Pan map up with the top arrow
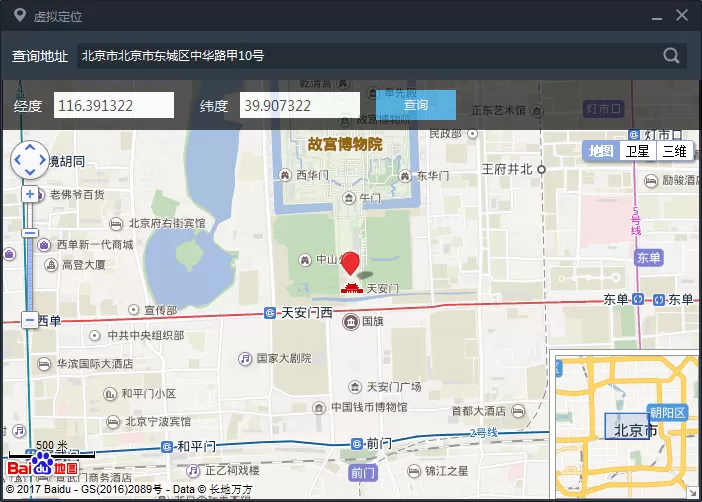This screenshot has width=702, height=502. tap(30, 147)
